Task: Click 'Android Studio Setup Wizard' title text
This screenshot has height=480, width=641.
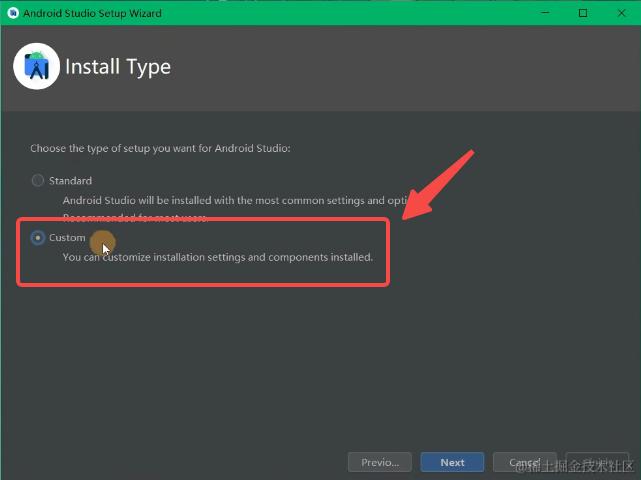Action: (92, 13)
